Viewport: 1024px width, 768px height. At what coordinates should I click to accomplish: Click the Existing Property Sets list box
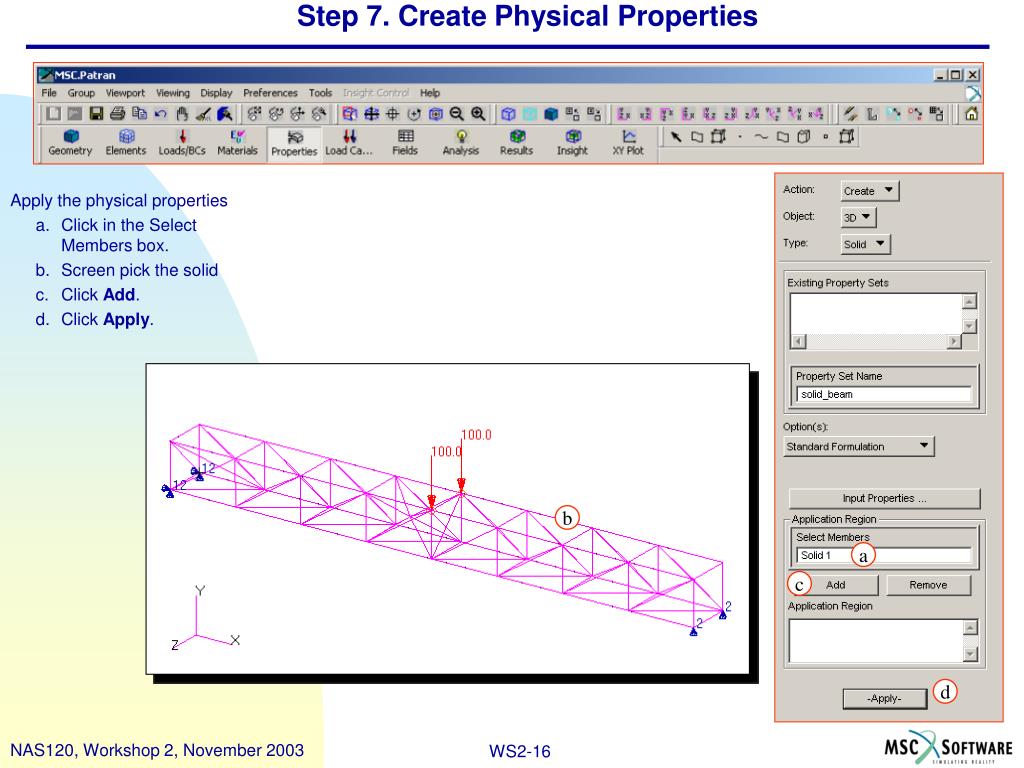click(876, 313)
